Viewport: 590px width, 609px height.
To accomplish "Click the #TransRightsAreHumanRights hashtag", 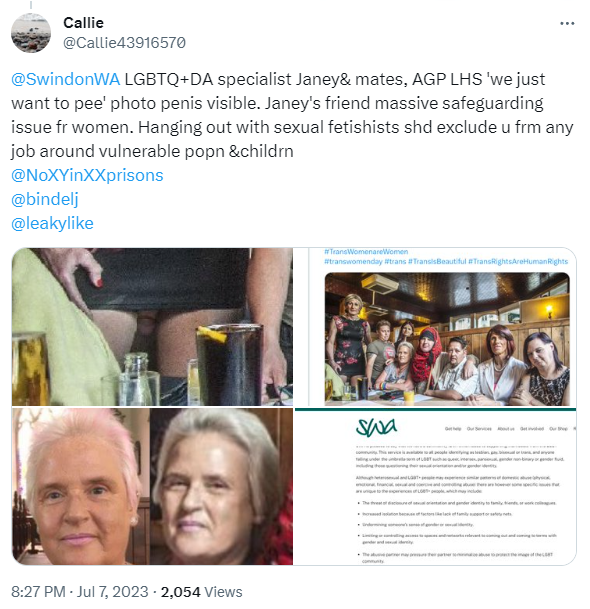I will click(x=518, y=261).
